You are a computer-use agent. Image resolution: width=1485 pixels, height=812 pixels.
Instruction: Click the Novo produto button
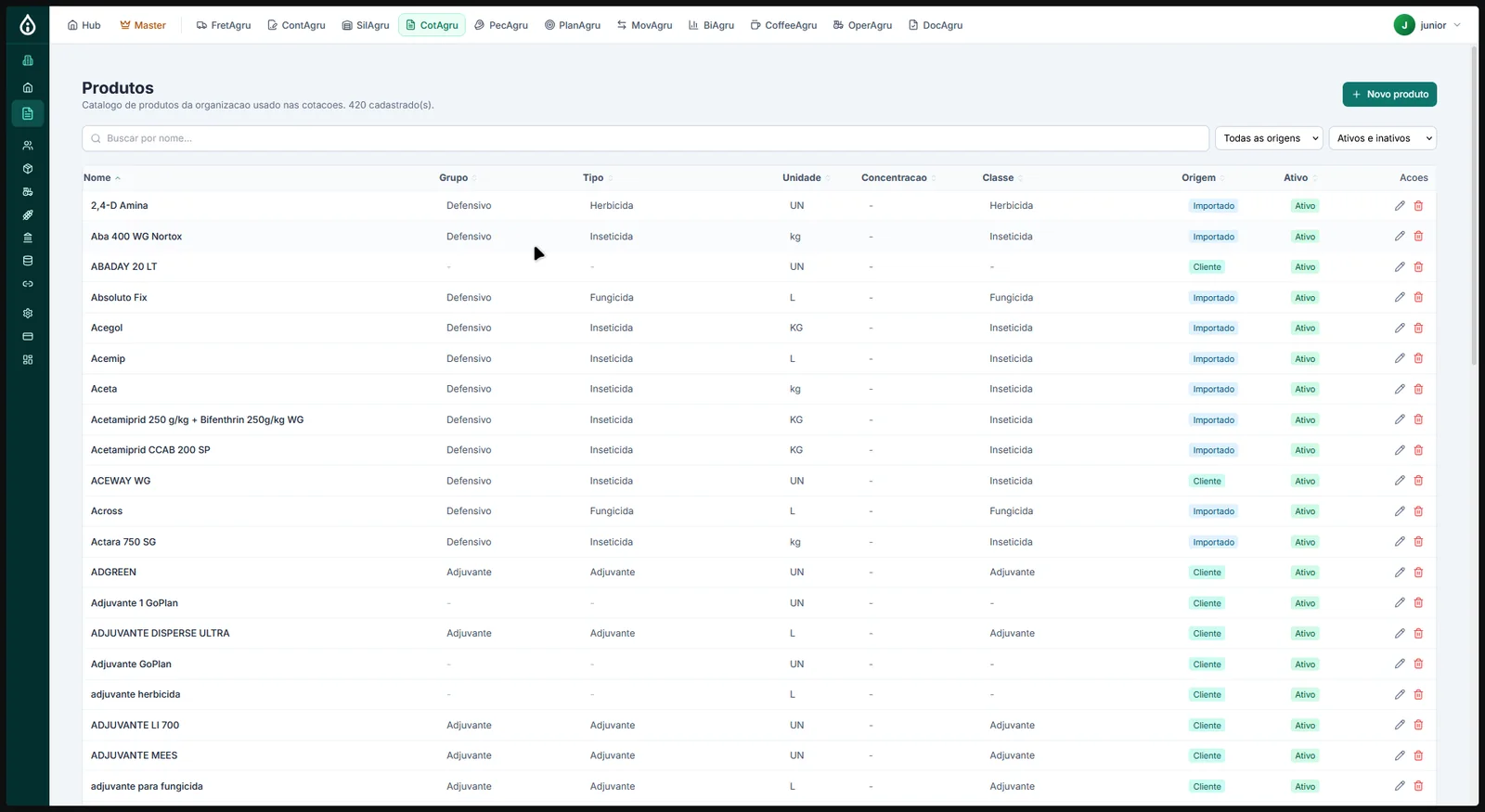[x=1389, y=95]
